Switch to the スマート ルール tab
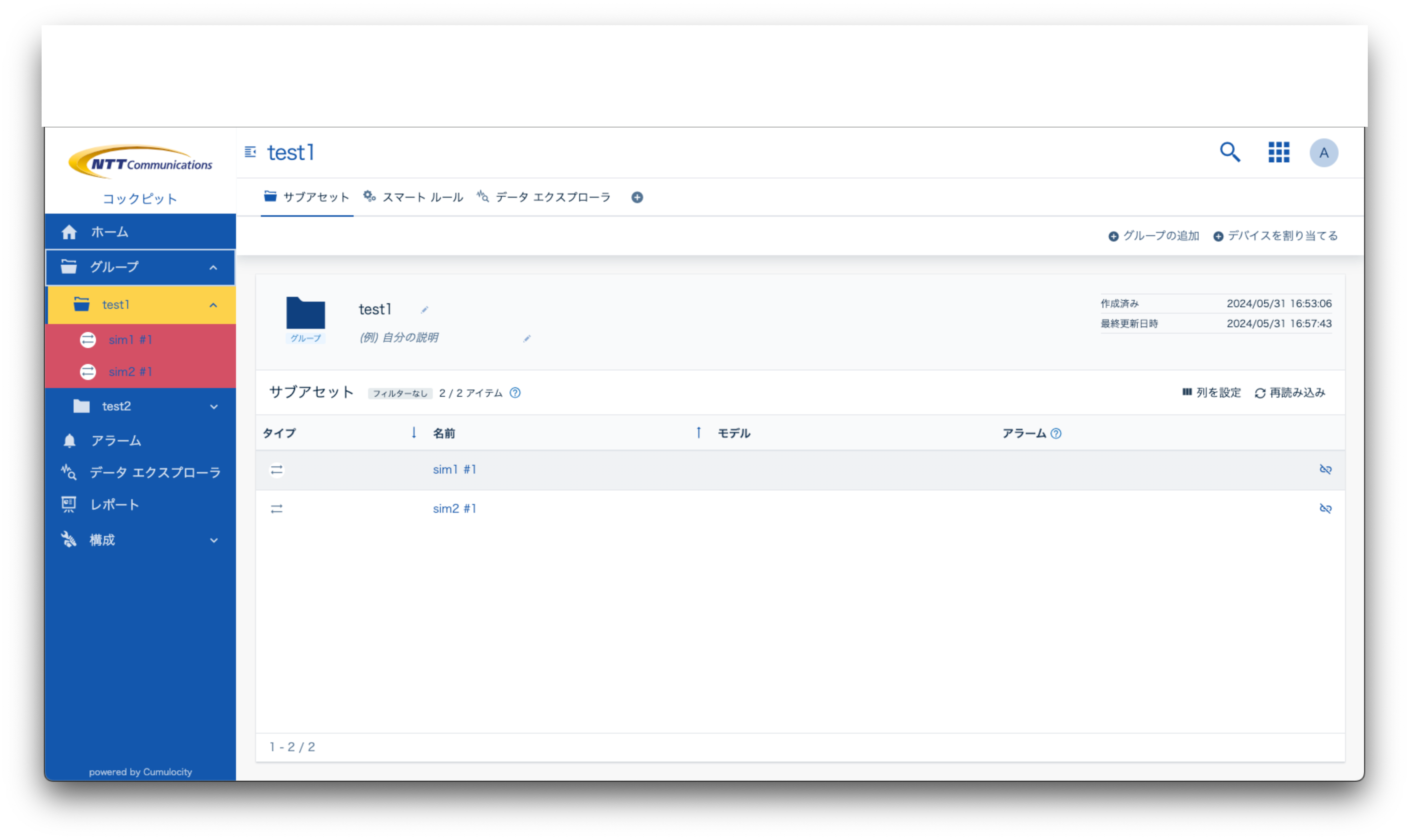 [x=414, y=197]
